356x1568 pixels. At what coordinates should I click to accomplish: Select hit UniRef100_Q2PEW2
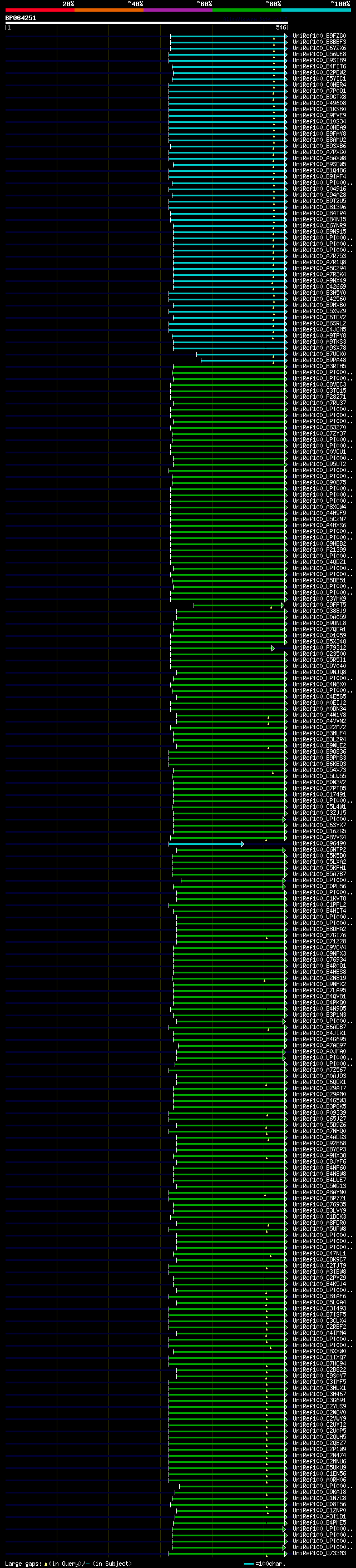coord(319,72)
